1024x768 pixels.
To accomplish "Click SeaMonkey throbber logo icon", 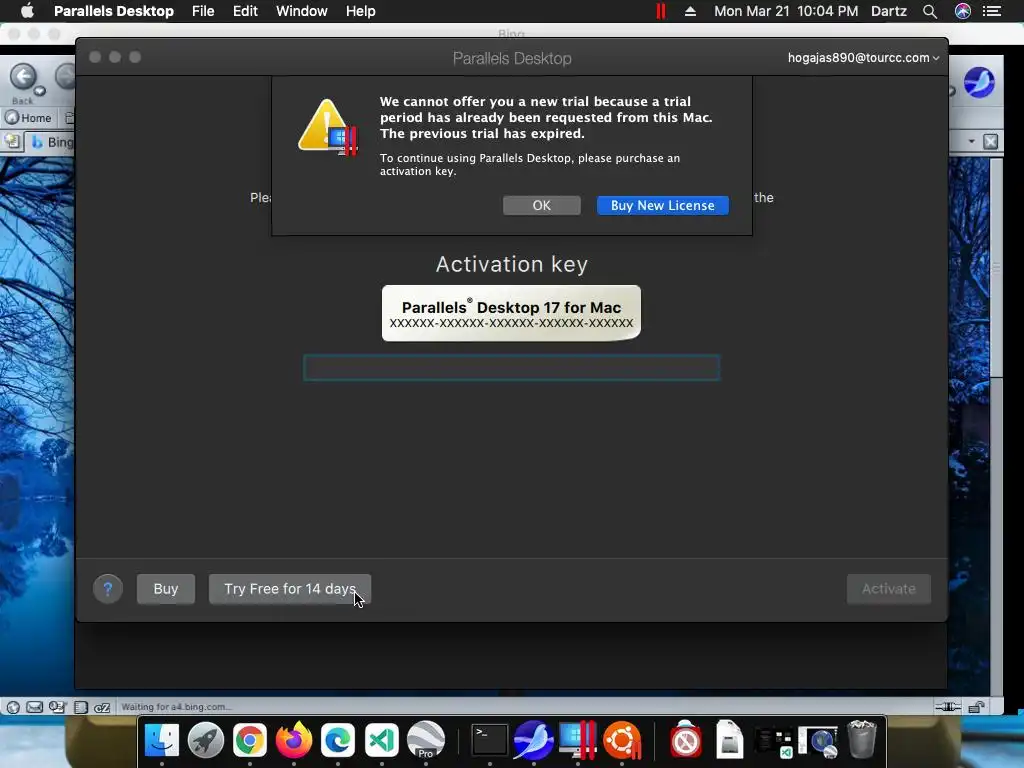I will [979, 83].
